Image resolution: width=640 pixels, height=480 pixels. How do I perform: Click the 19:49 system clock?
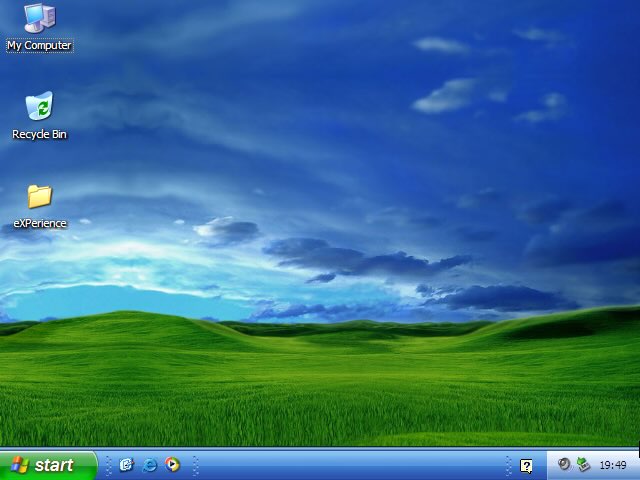(x=613, y=465)
